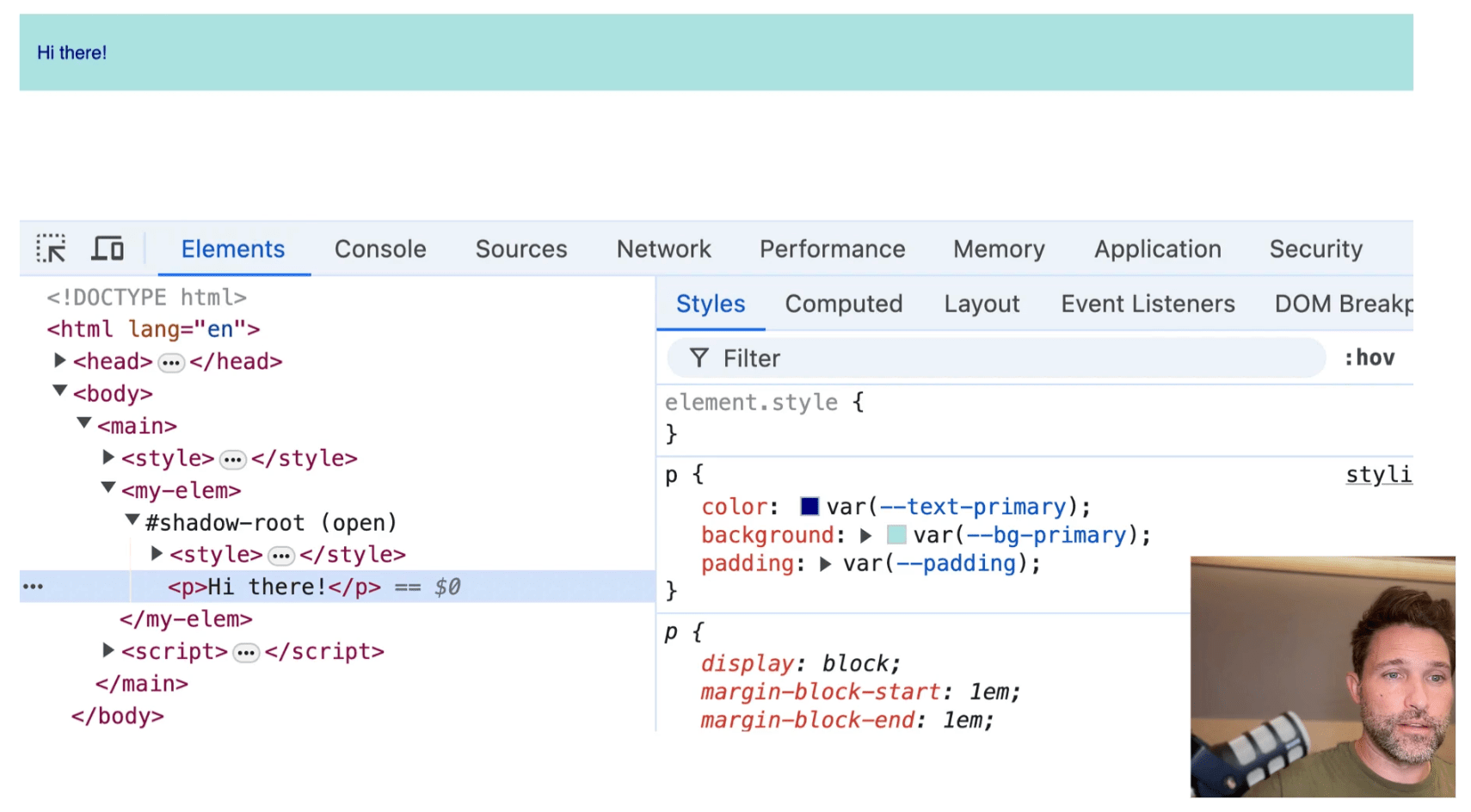
Task: Click the margin-block-start: 1em declaration
Action: [860, 692]
